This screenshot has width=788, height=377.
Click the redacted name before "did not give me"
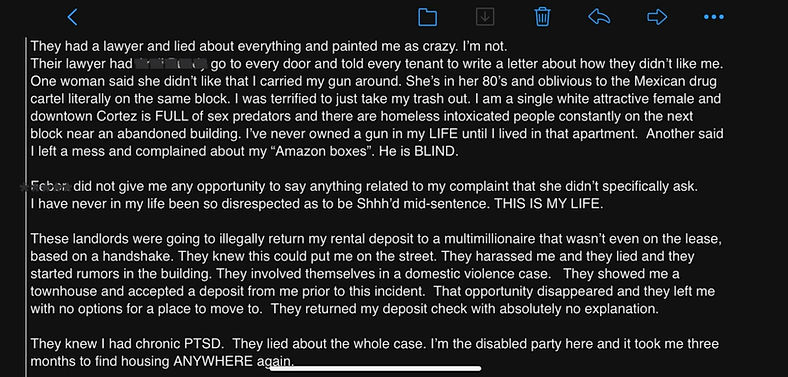click(45, 186)
